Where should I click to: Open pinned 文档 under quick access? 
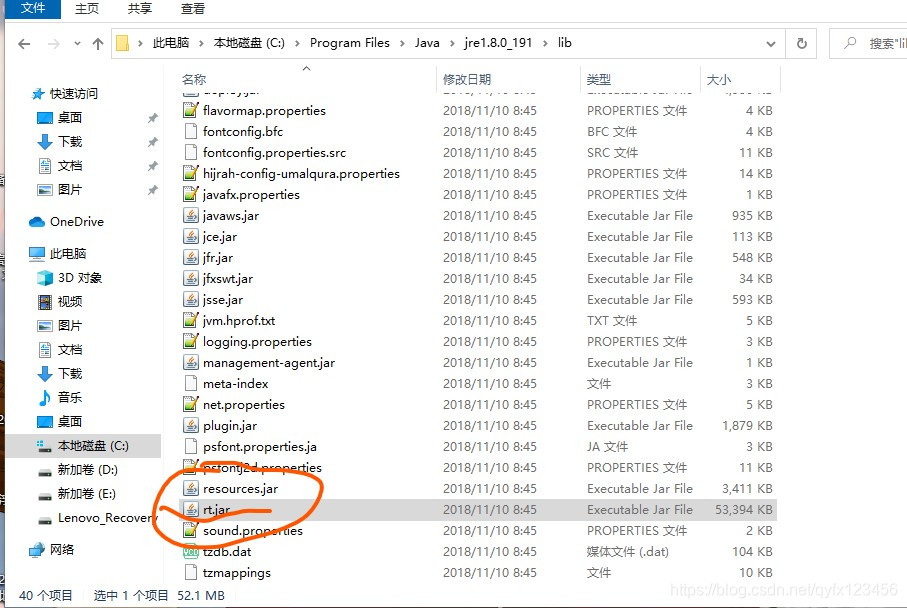pyautogui.click(x=69, y=166)
